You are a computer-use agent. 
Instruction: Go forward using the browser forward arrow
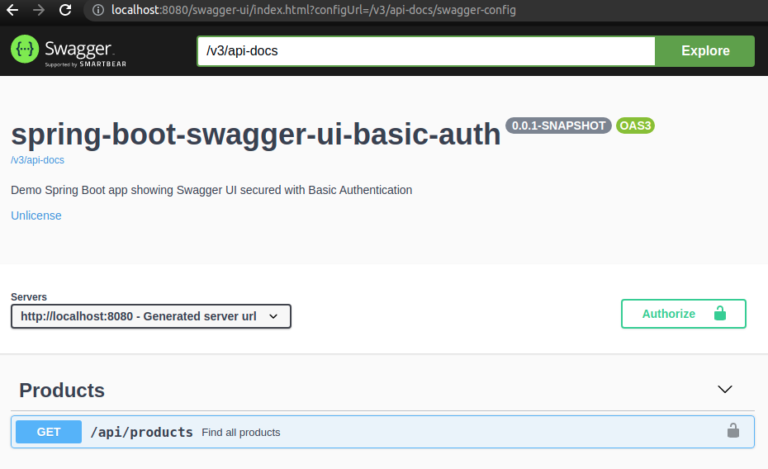(39, 10)
